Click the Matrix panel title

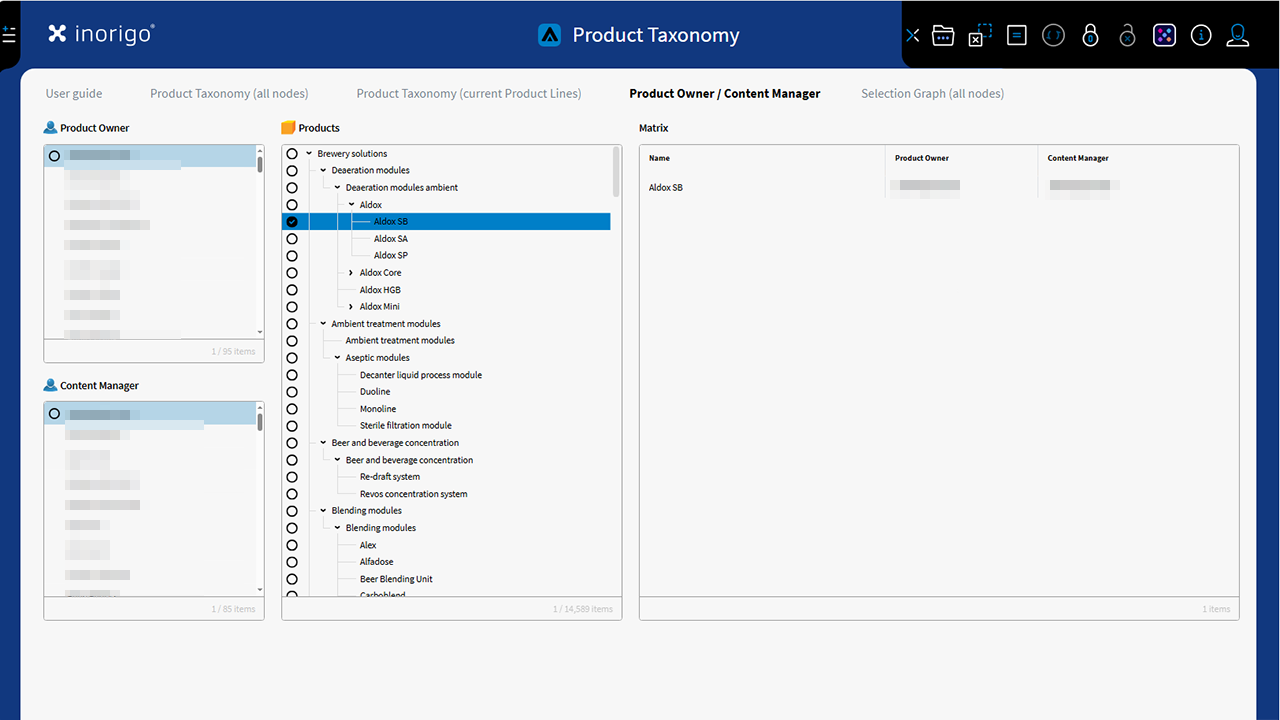click(x=654, y=128)
